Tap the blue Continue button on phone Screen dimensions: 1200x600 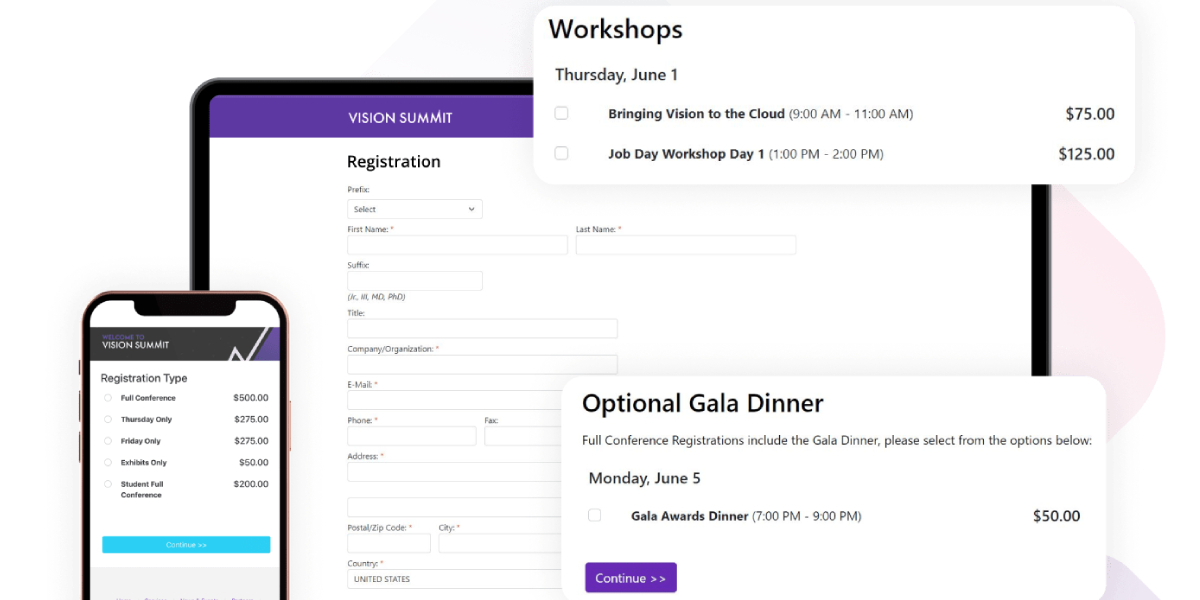click(x=186, y=545)
